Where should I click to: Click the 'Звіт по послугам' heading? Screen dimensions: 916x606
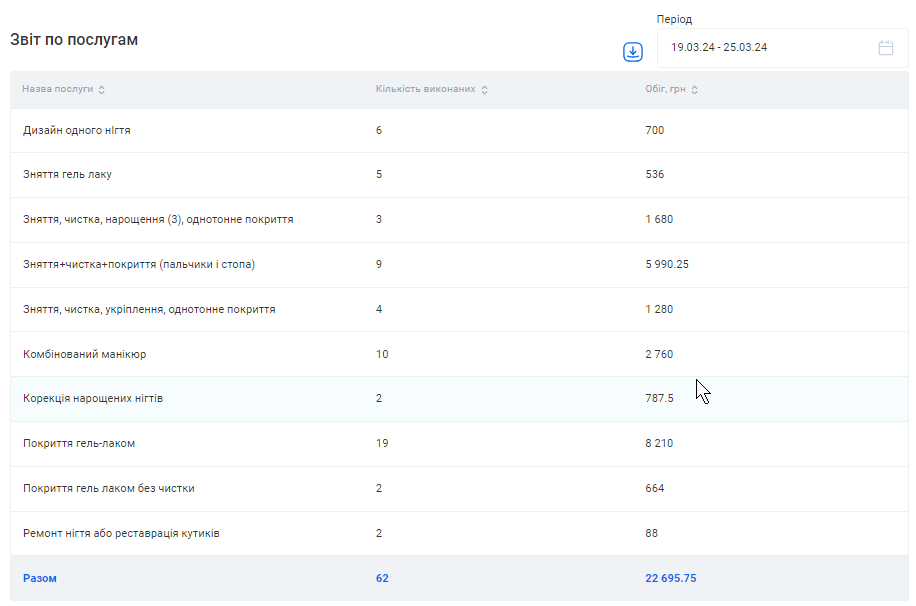(74, 40)
